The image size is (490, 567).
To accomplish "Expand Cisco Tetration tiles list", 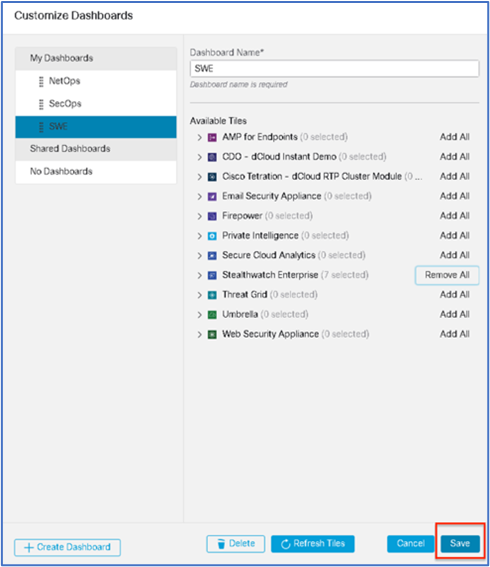I will (199, 177).
